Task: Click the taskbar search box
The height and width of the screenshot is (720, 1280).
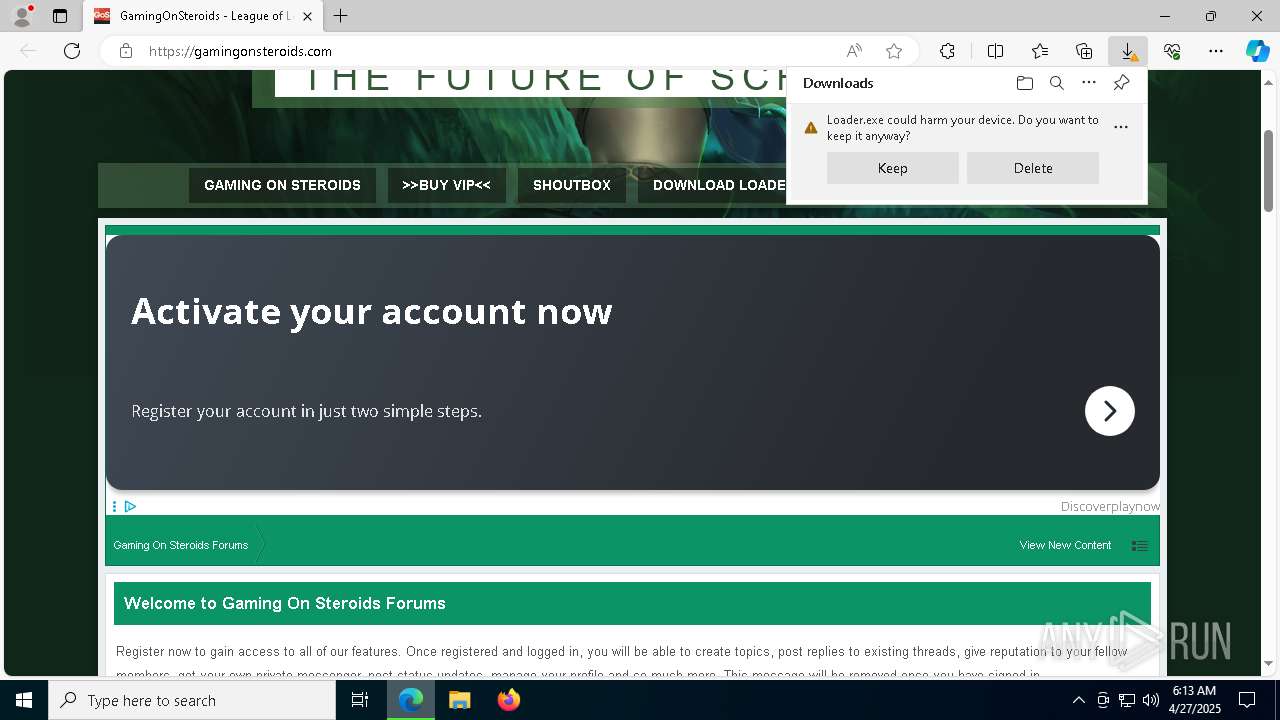Action: click(192, 700)
